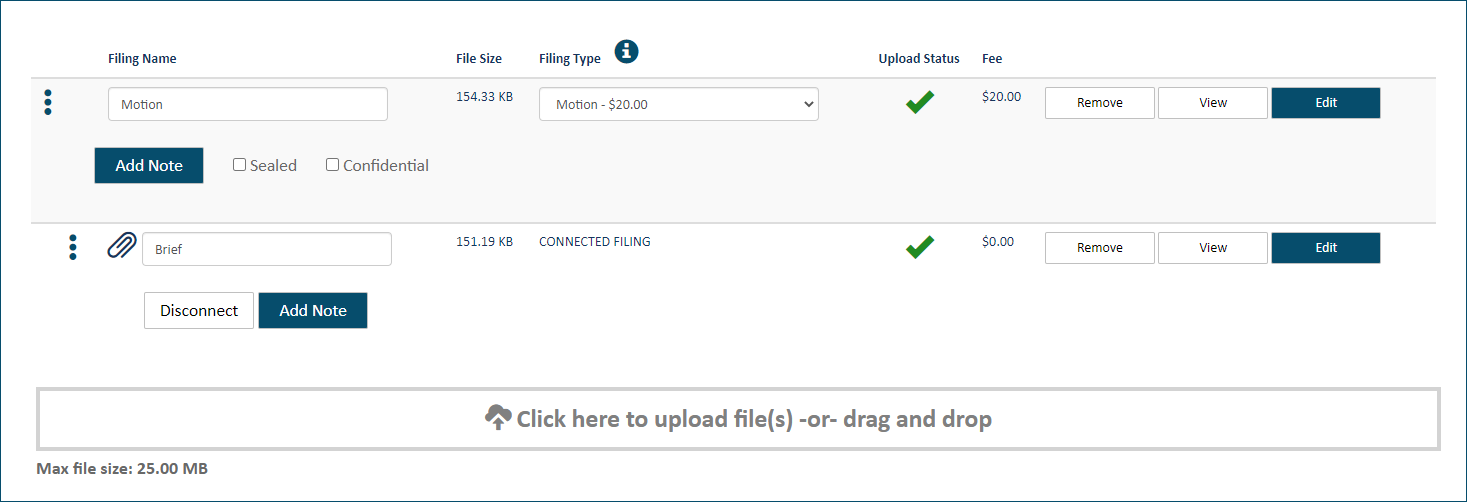Open the three-dot menu for Motion filing

(x=48, y=102)
